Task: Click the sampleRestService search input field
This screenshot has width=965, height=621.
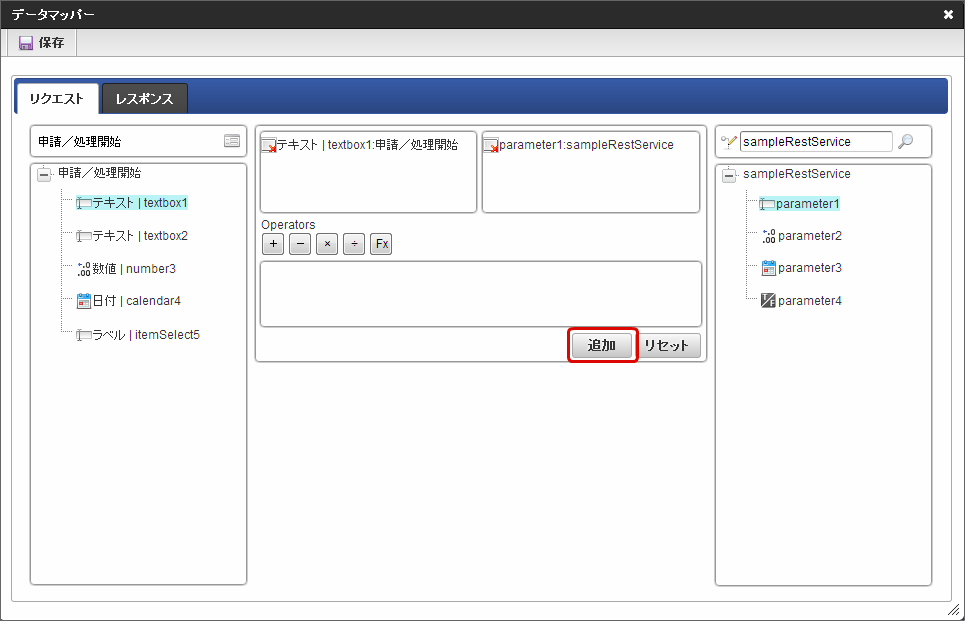Action: click(x=815, y=142)
